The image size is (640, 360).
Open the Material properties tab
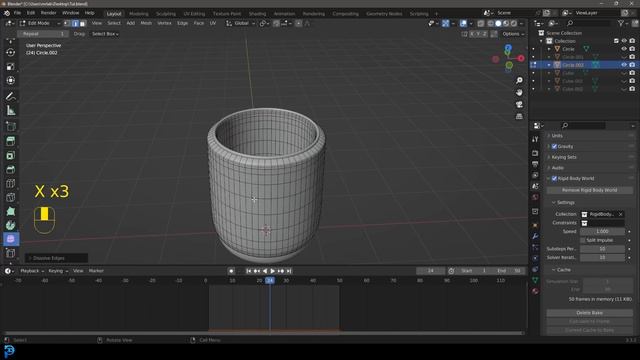[535, 291]
